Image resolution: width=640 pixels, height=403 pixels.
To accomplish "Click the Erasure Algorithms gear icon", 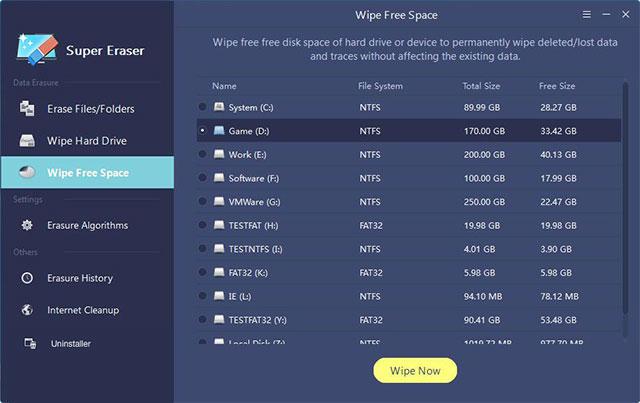I will coord(28,226).
